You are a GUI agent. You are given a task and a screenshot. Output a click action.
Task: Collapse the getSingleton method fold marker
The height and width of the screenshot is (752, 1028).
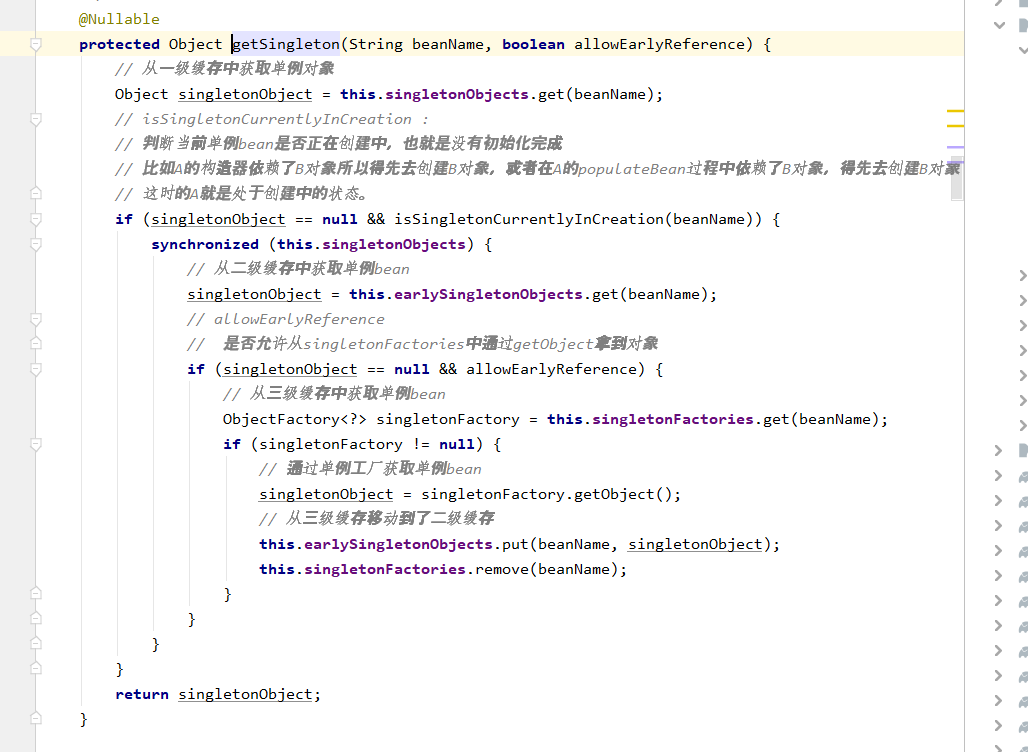(36, 45)
